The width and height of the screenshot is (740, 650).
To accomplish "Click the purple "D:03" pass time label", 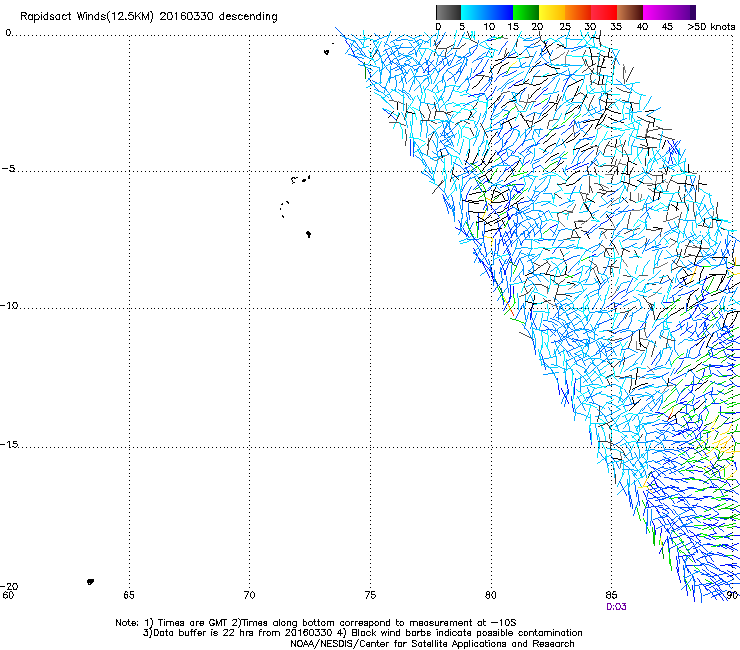I will [x=616, y=607].
